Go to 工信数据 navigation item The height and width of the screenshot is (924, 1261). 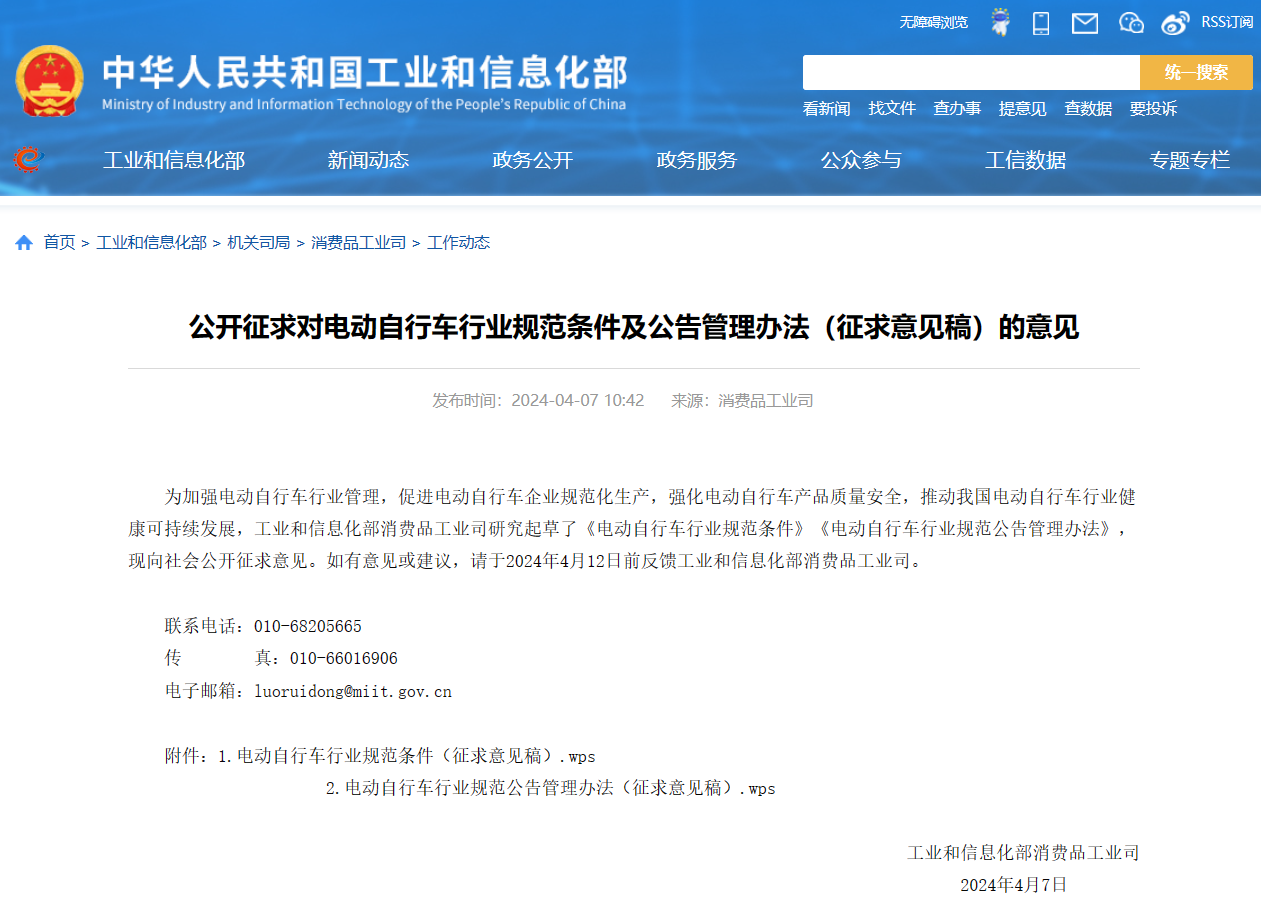pyautogui.click(x=1025, y=160)
